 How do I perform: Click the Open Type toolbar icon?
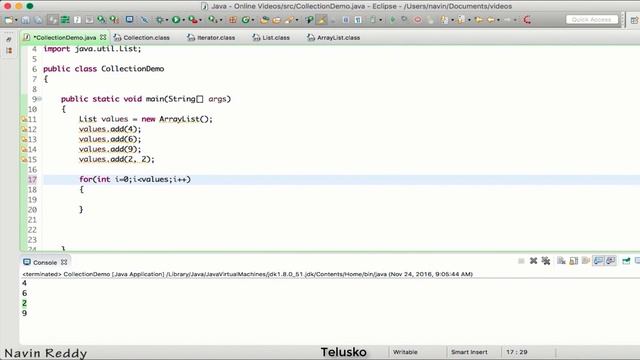[x=264, y=20]
